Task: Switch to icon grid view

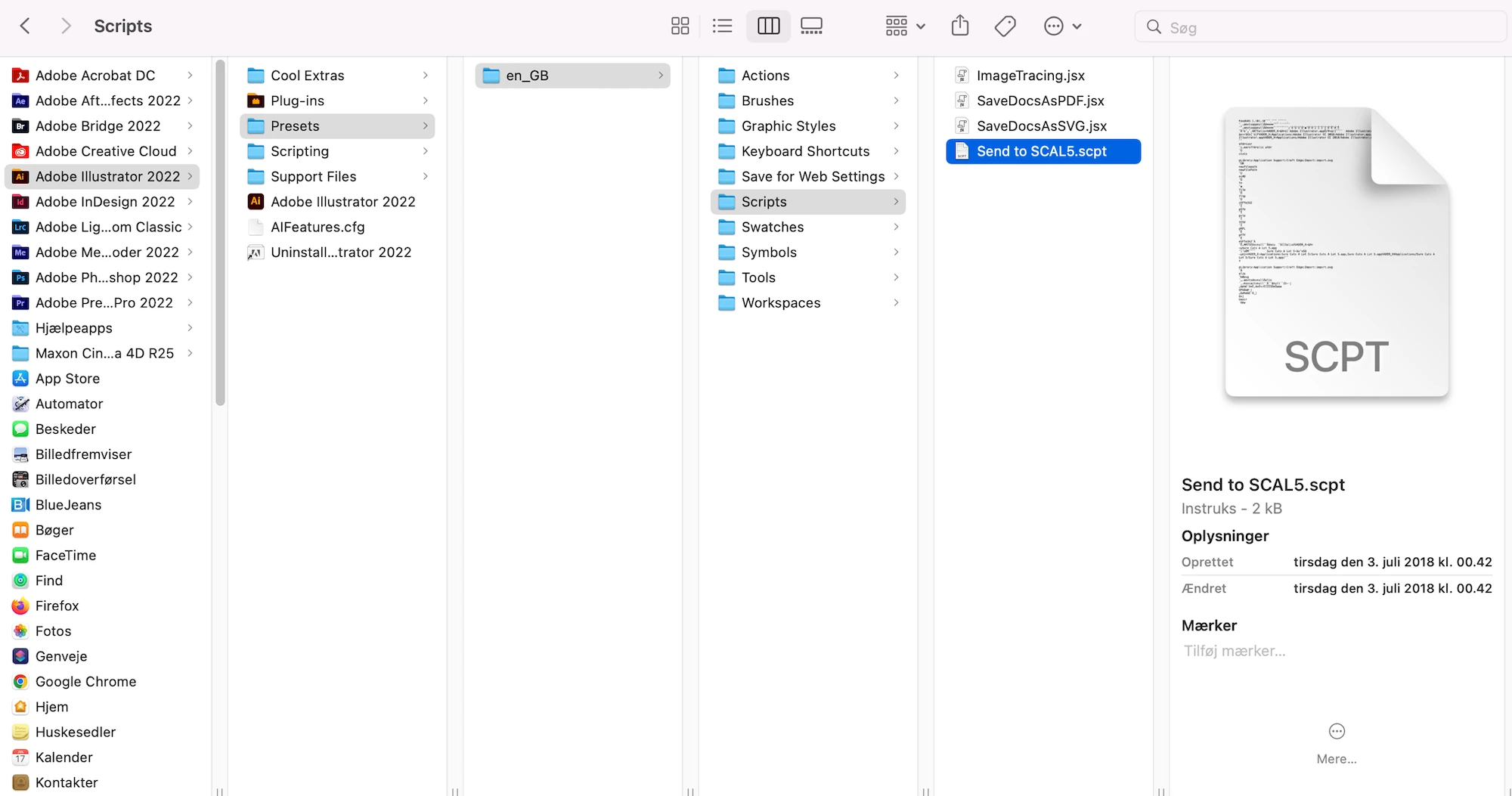Action: click(x=680, y=26)
